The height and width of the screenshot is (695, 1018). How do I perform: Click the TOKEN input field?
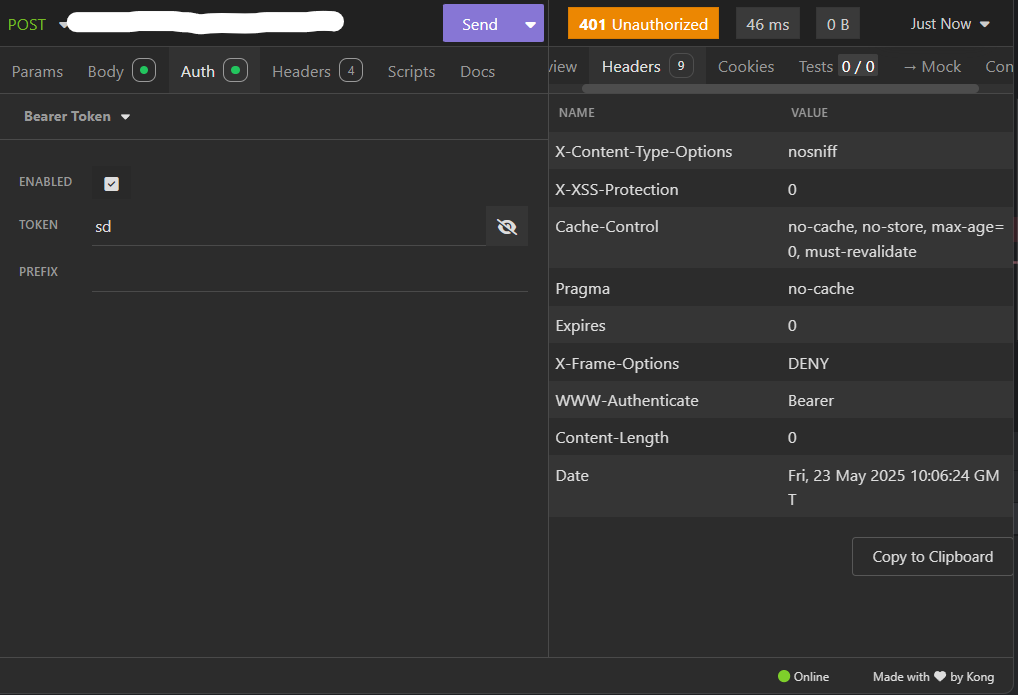pos(289,226)
